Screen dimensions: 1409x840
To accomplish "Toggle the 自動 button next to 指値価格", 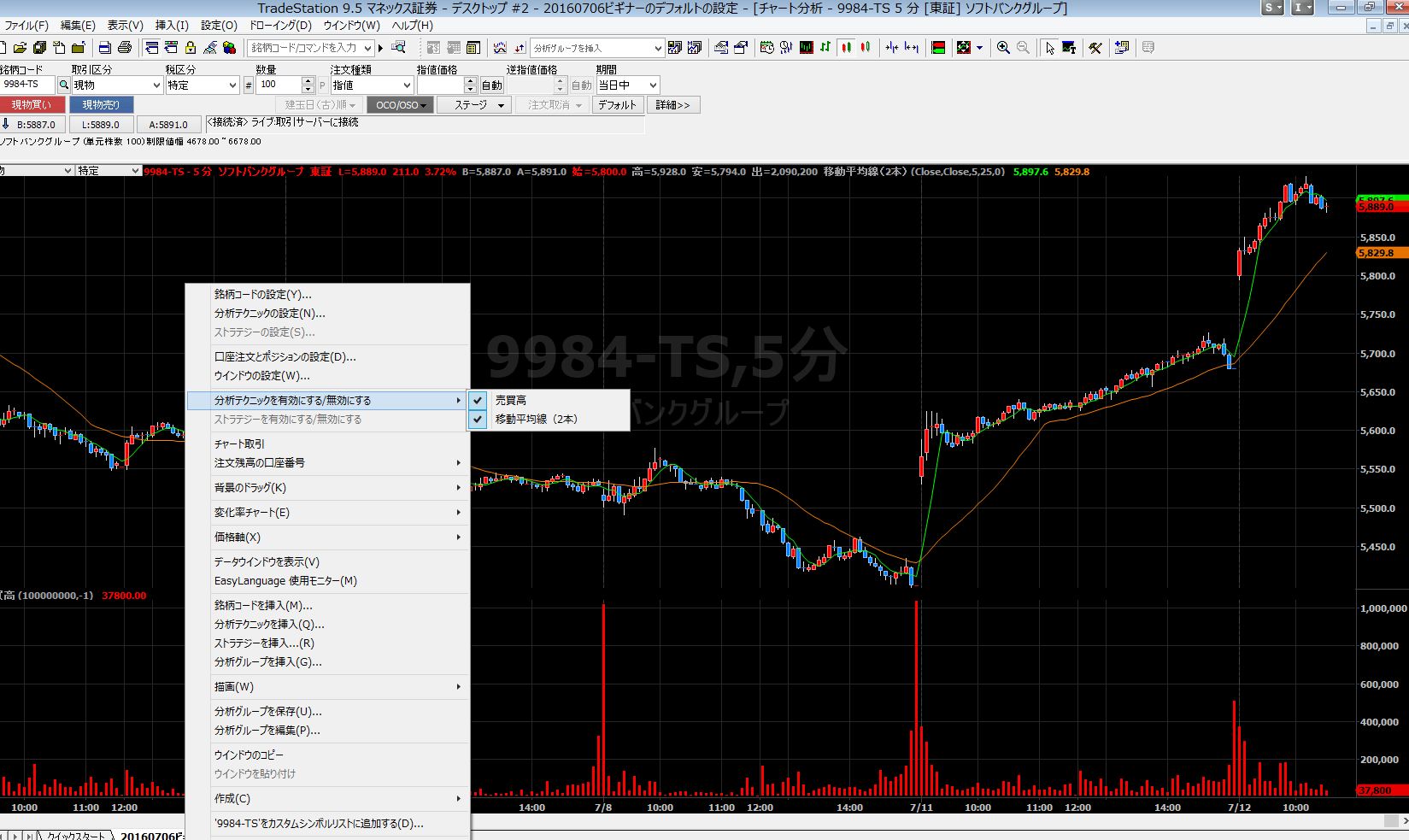I will coord(491,85).
